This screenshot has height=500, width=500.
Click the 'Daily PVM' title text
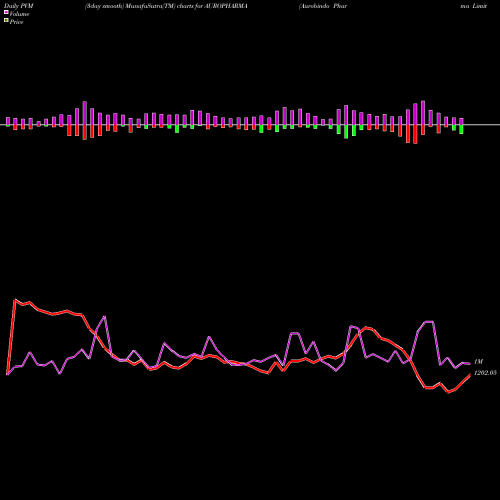(19, 6)
